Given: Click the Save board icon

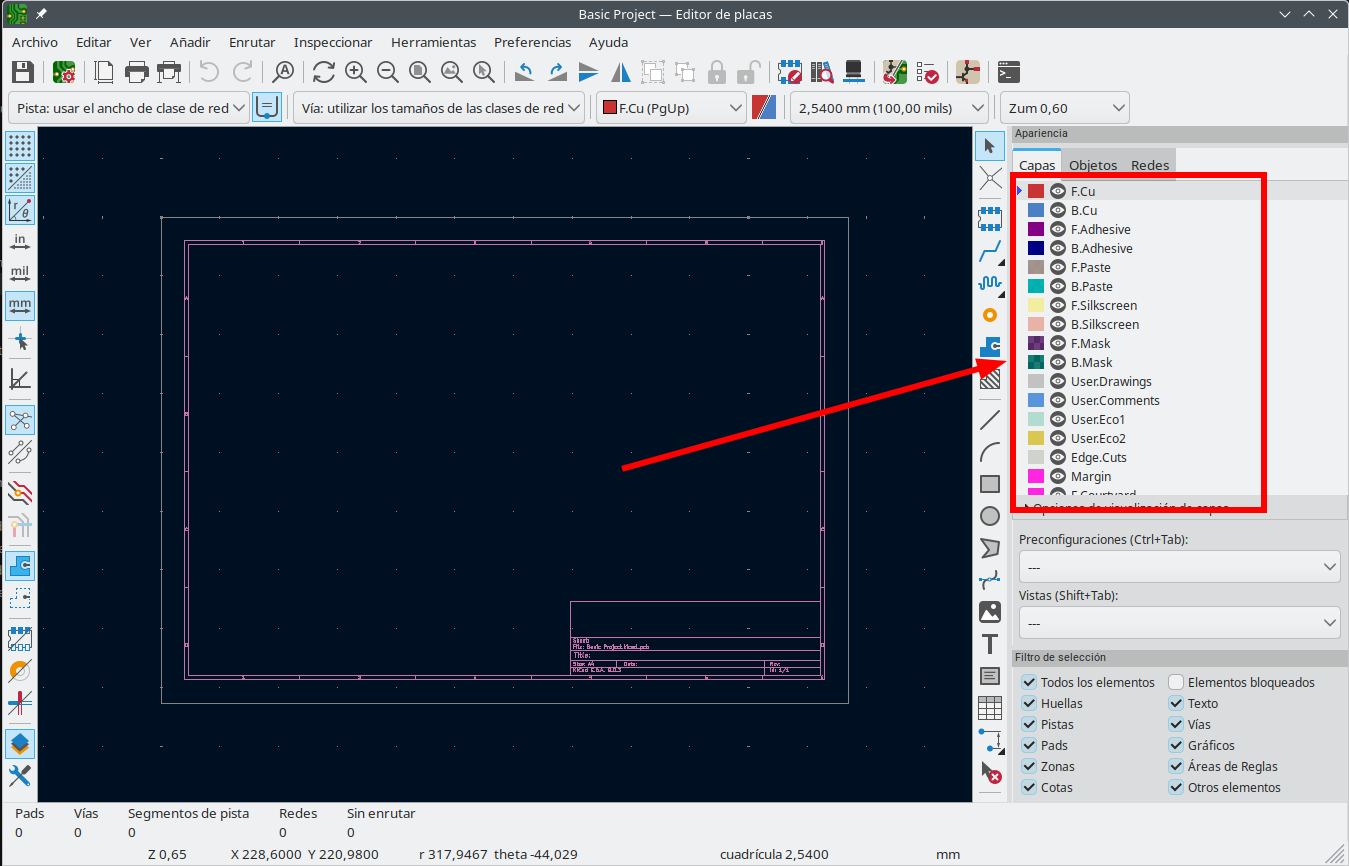Looking at the screenshot, I should 23,72.
